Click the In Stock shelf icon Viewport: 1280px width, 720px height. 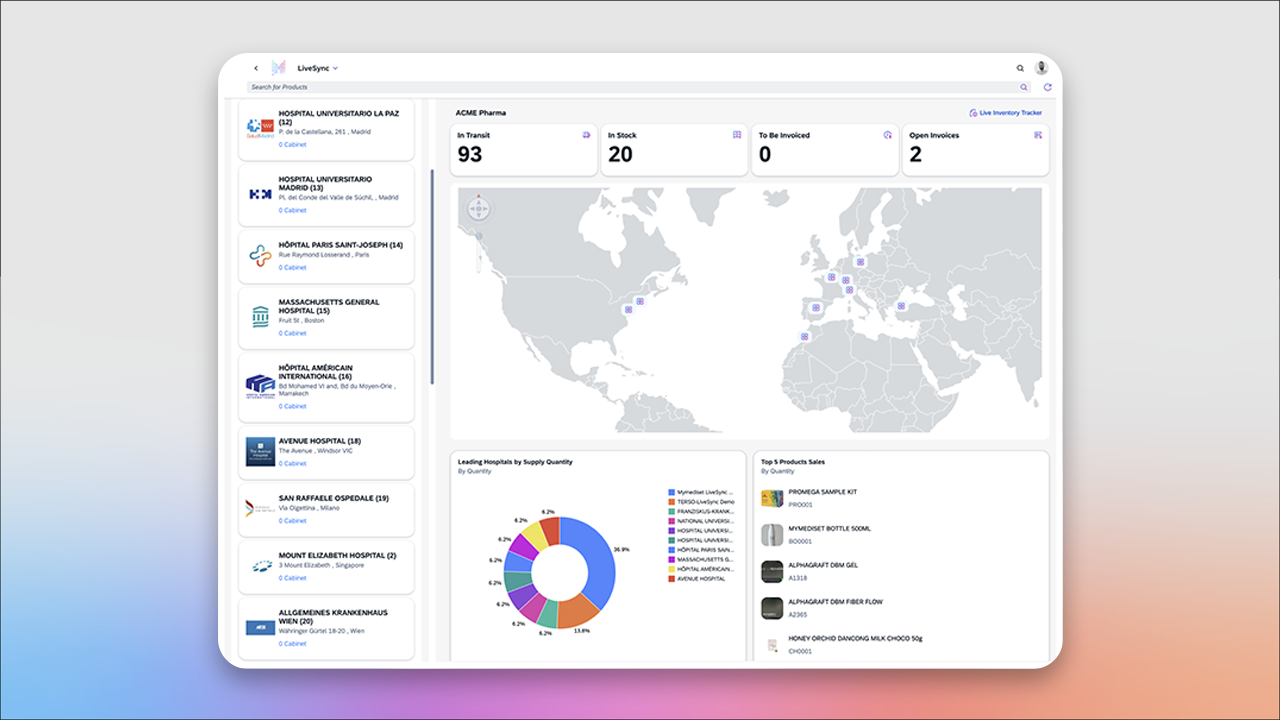click(737, 135)
